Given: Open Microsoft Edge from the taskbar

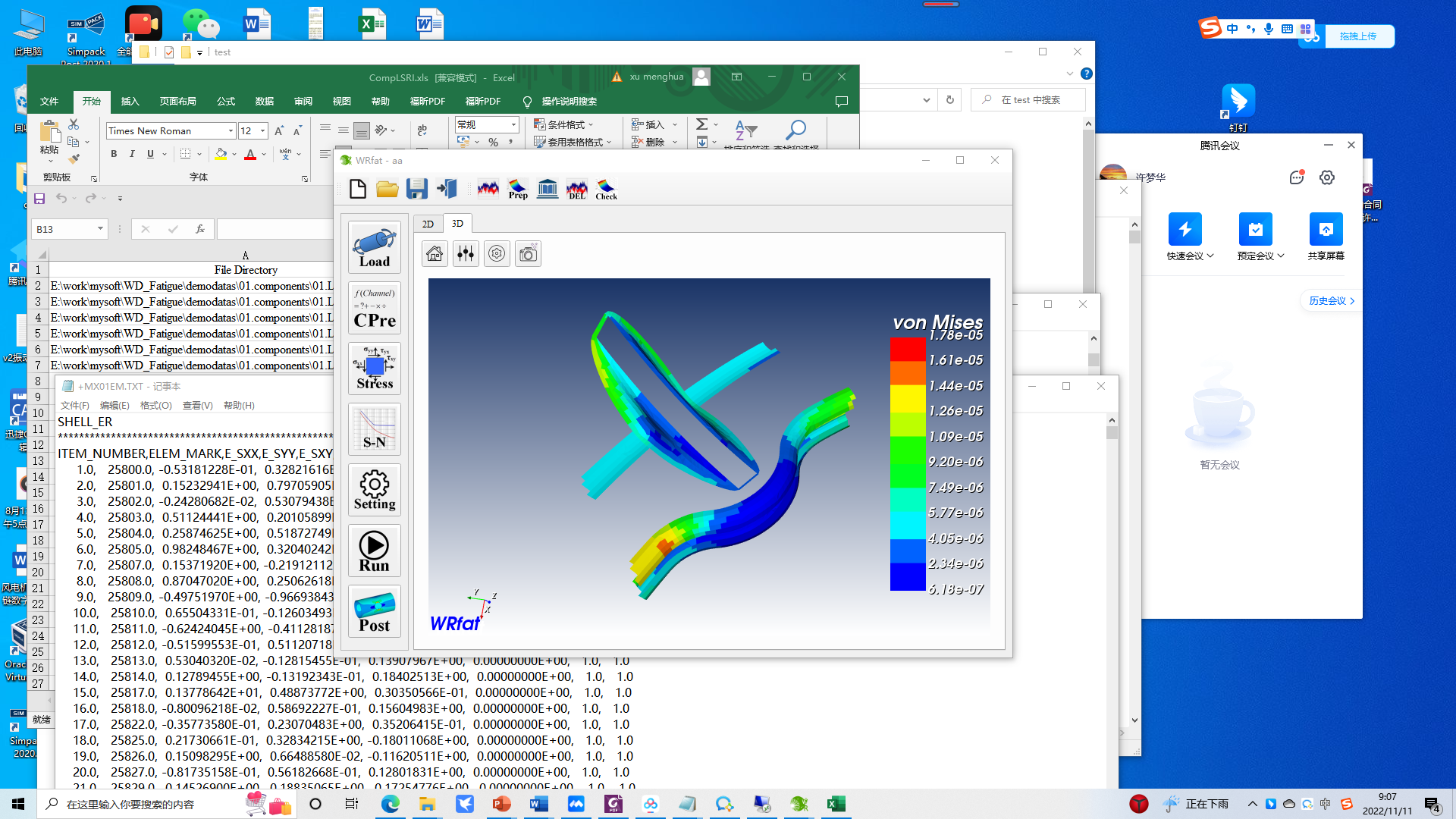Looking at the screenshot, I should 391,804.
